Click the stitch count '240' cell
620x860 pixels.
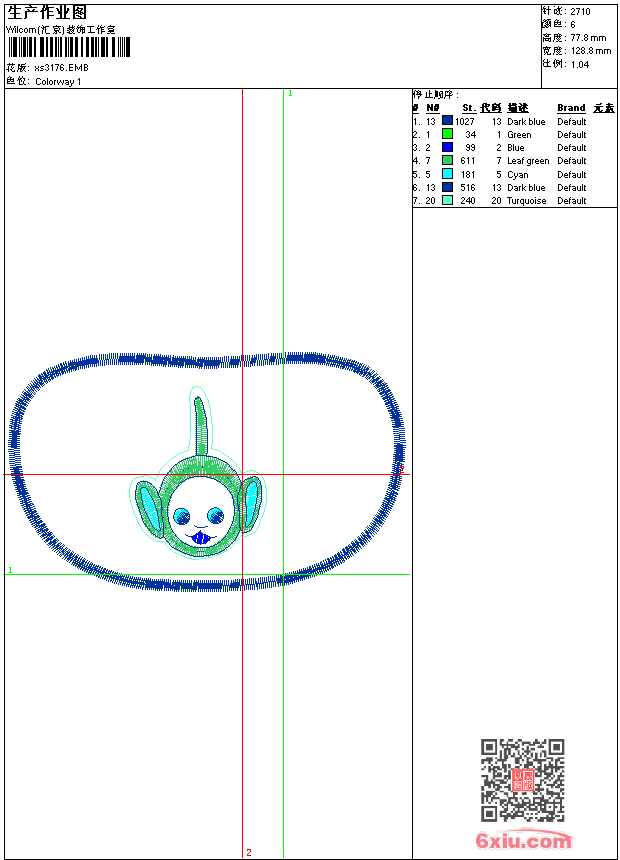tap(468, 201)
